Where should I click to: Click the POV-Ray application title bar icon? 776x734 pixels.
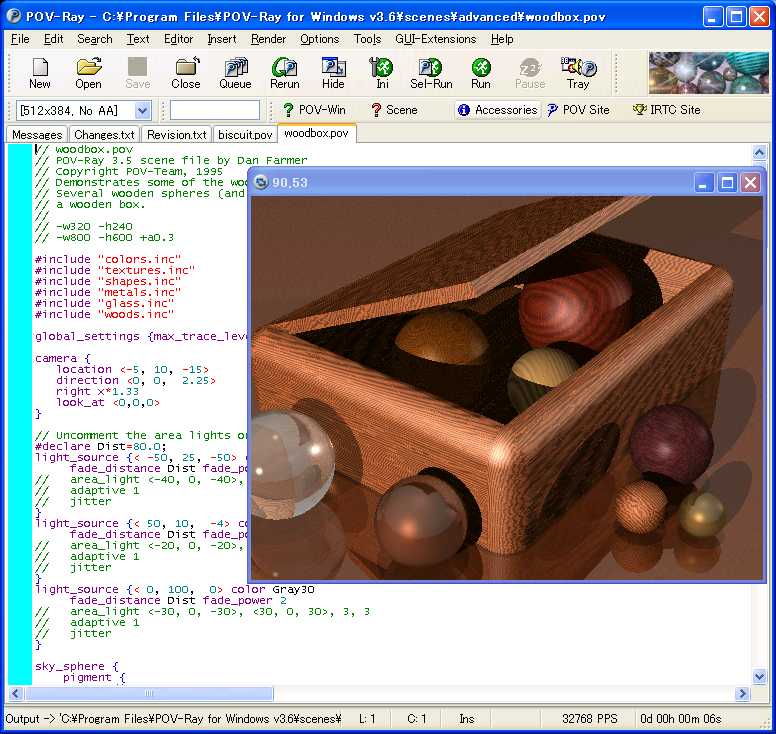coord(13,16)
